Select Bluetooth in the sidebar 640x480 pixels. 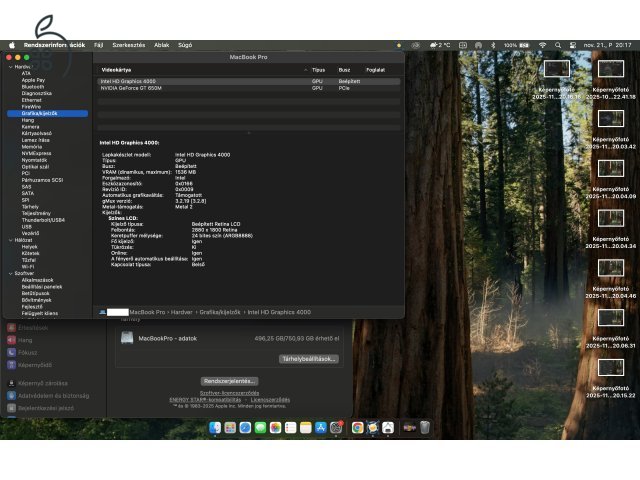click(x=33, y=87)
